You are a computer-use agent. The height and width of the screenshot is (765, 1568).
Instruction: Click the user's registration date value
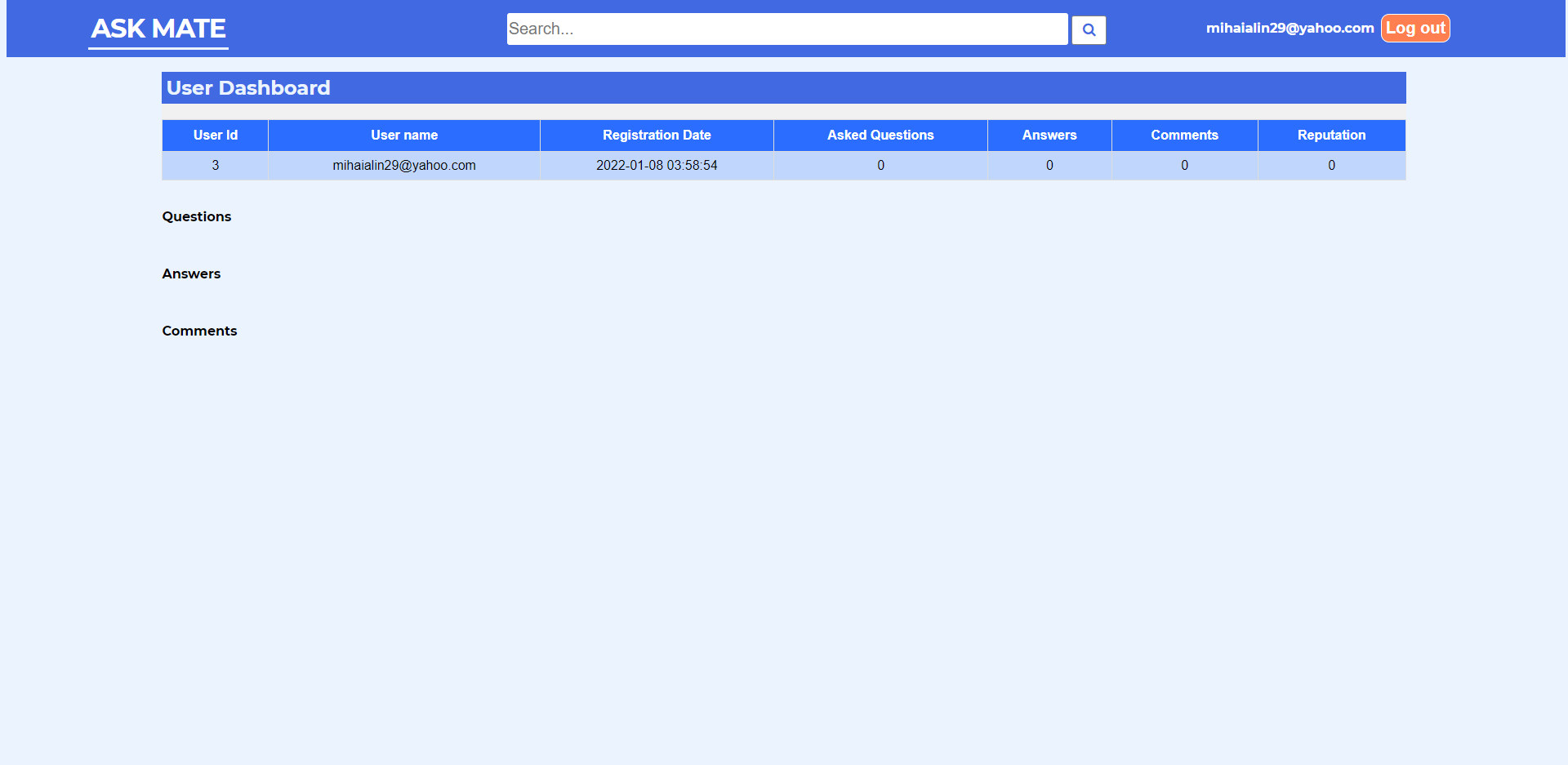click(656, 165)
